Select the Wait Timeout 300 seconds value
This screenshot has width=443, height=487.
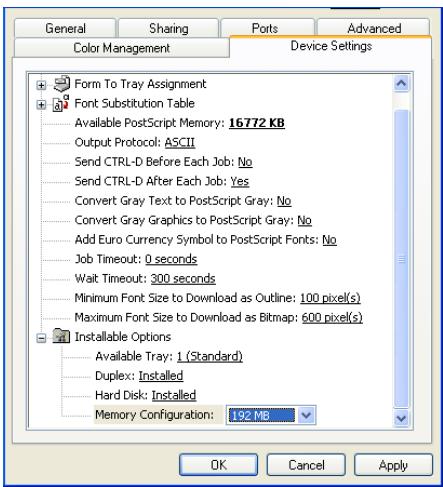[183, 278]
